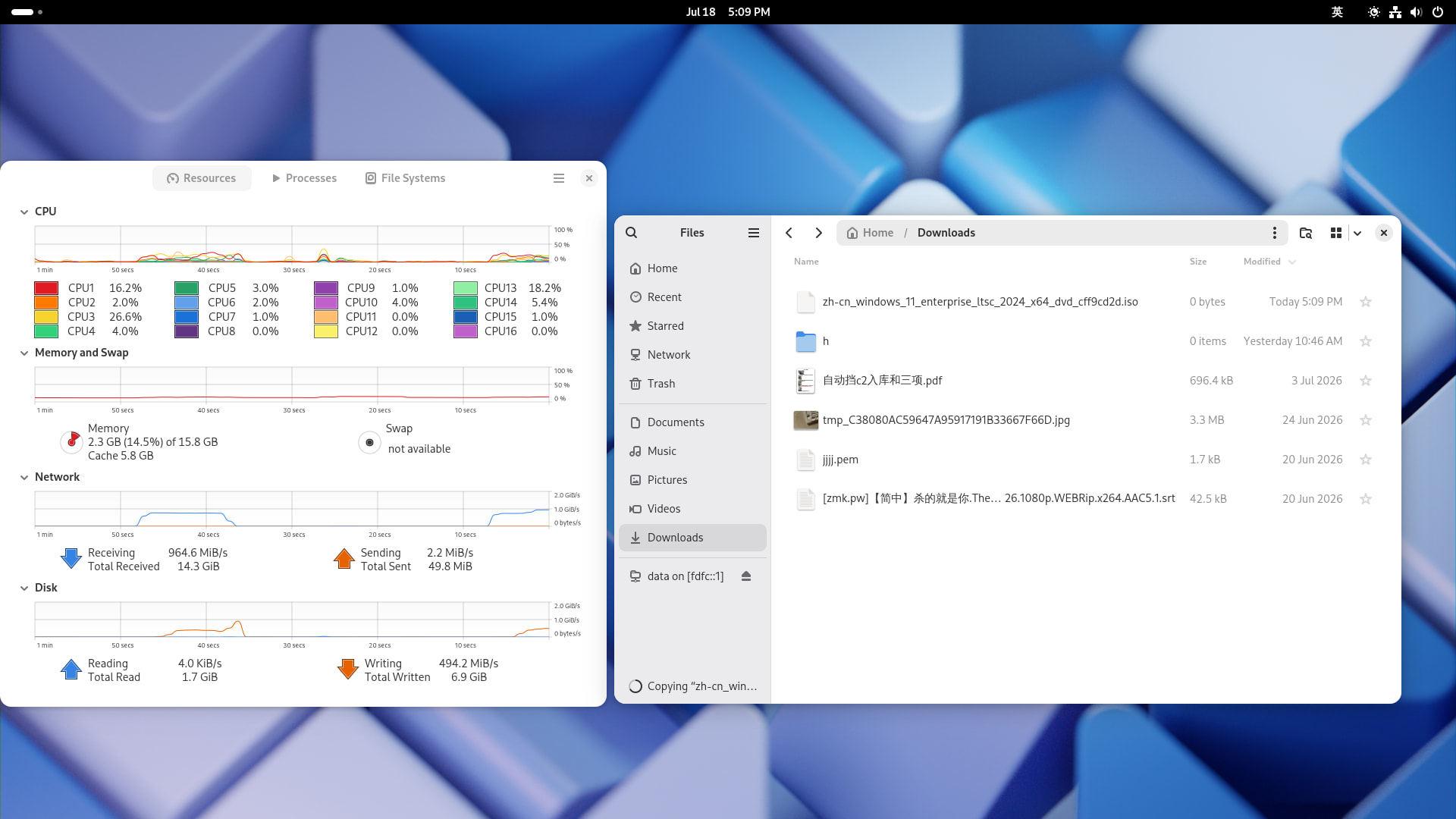
Task: Switch to the Processes tab
Action: coord(304,178)
